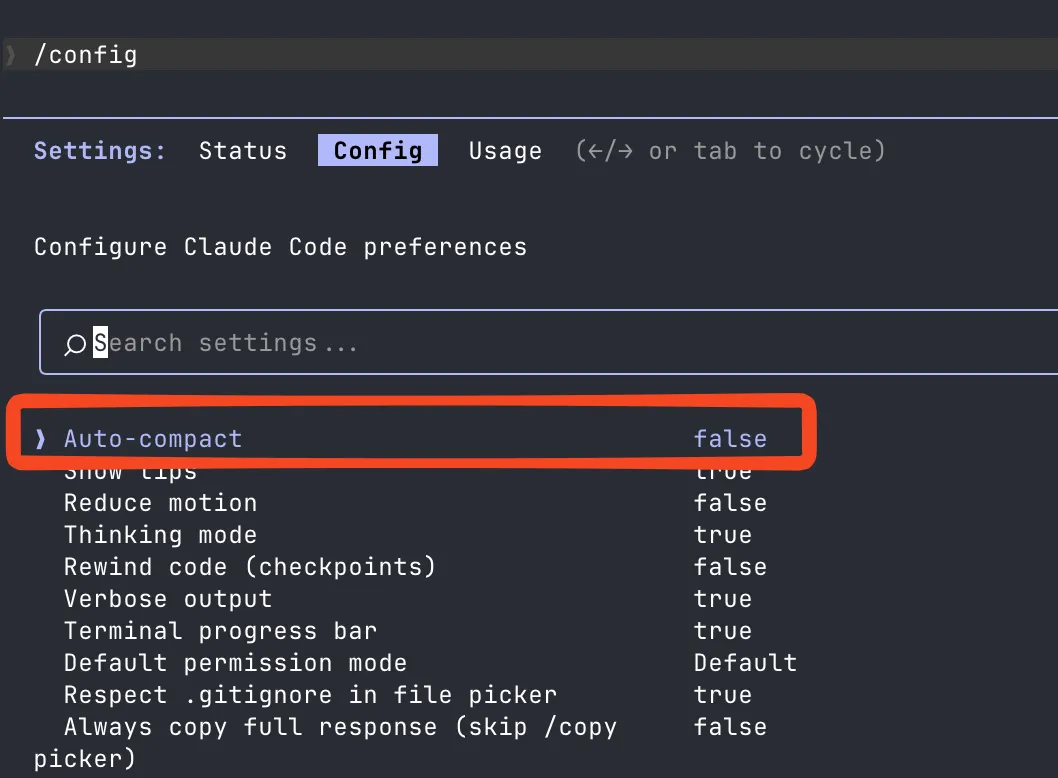Open the Default permission mode selector

click(x=745, y=662)
